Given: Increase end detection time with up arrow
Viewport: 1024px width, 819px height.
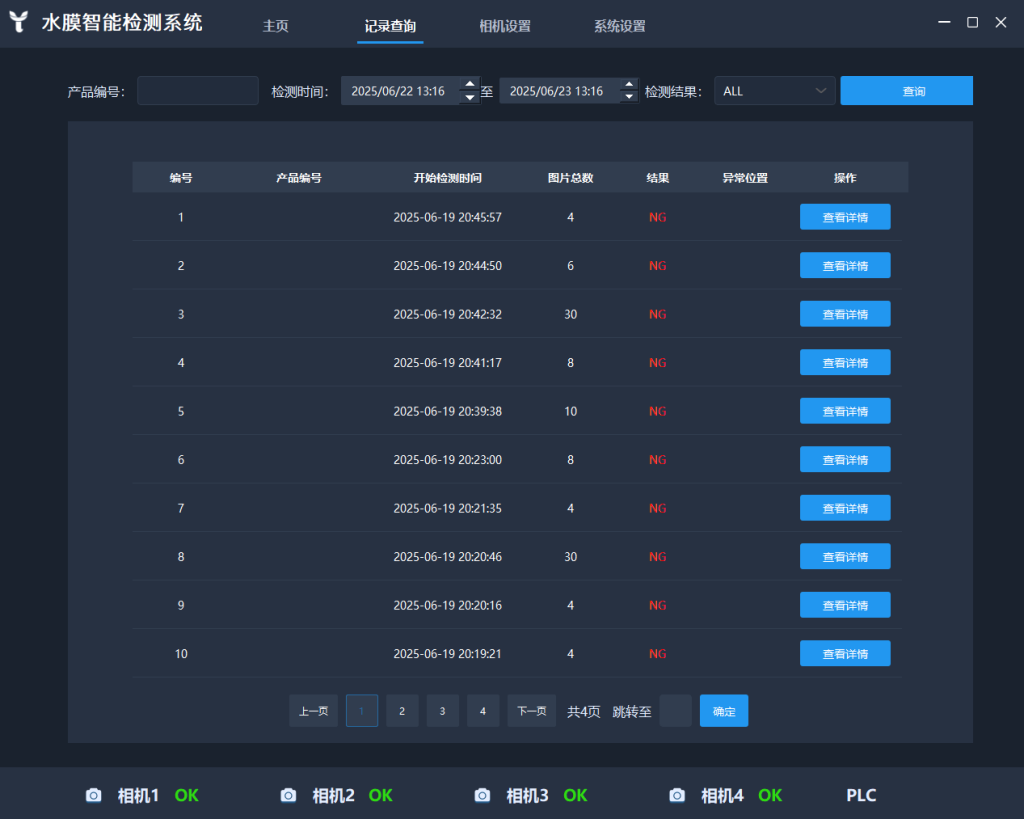Looking at the screenshot, I should (x=628, y=84).
